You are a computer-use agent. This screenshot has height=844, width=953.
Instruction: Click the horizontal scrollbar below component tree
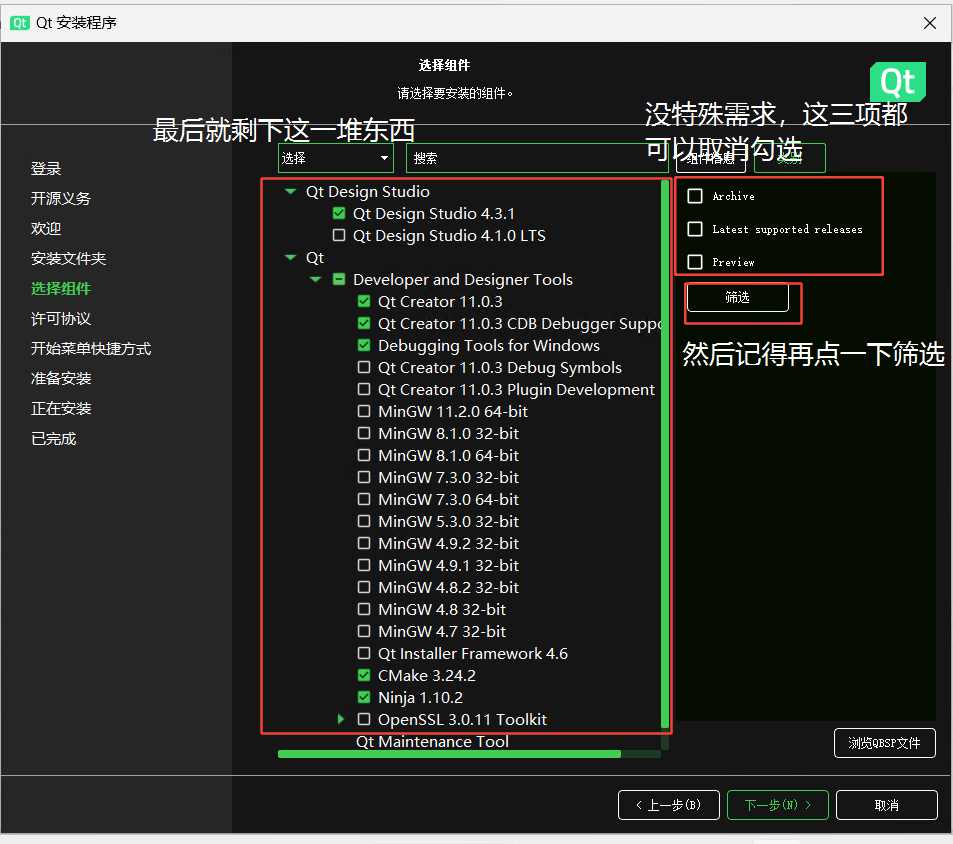pos(449,754)
